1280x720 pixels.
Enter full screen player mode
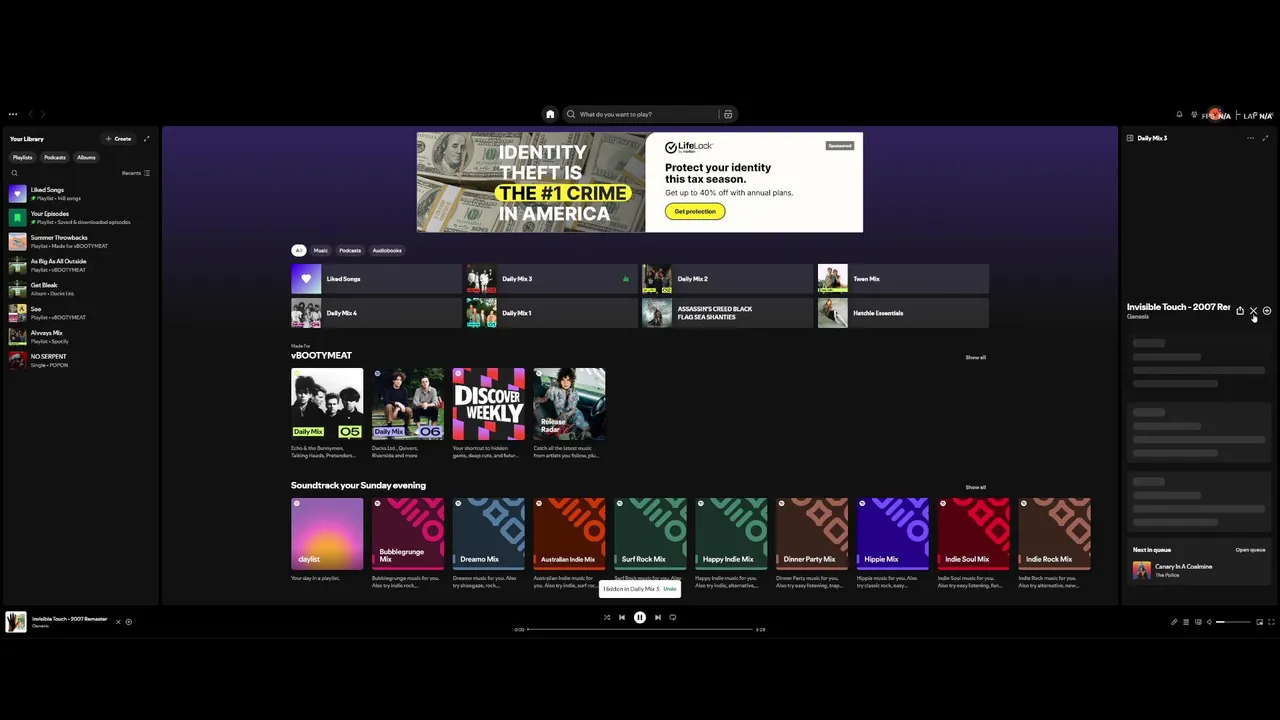pos(1271,622)
